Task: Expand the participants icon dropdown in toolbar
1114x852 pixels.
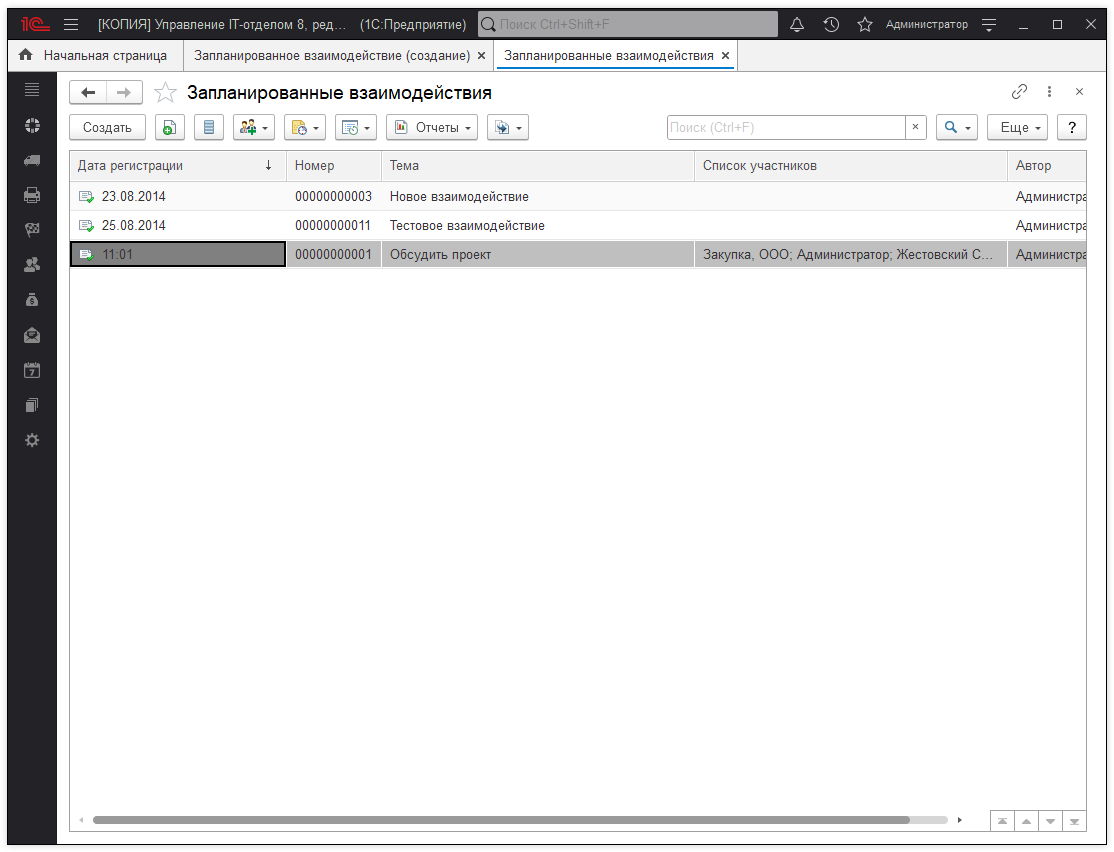Action: pyautogui.click(x=254, y=128)
